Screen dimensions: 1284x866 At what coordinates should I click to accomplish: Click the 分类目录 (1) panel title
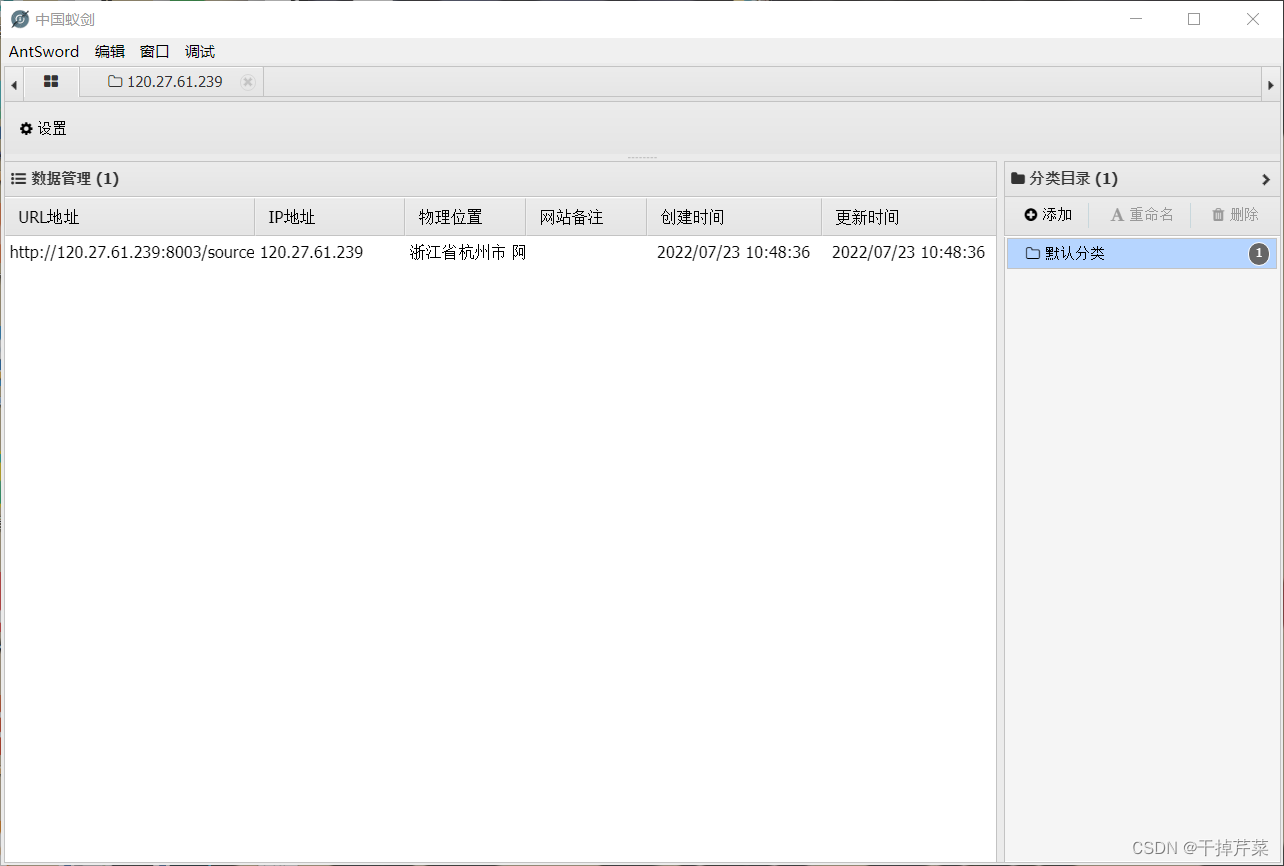(1064, 179)
